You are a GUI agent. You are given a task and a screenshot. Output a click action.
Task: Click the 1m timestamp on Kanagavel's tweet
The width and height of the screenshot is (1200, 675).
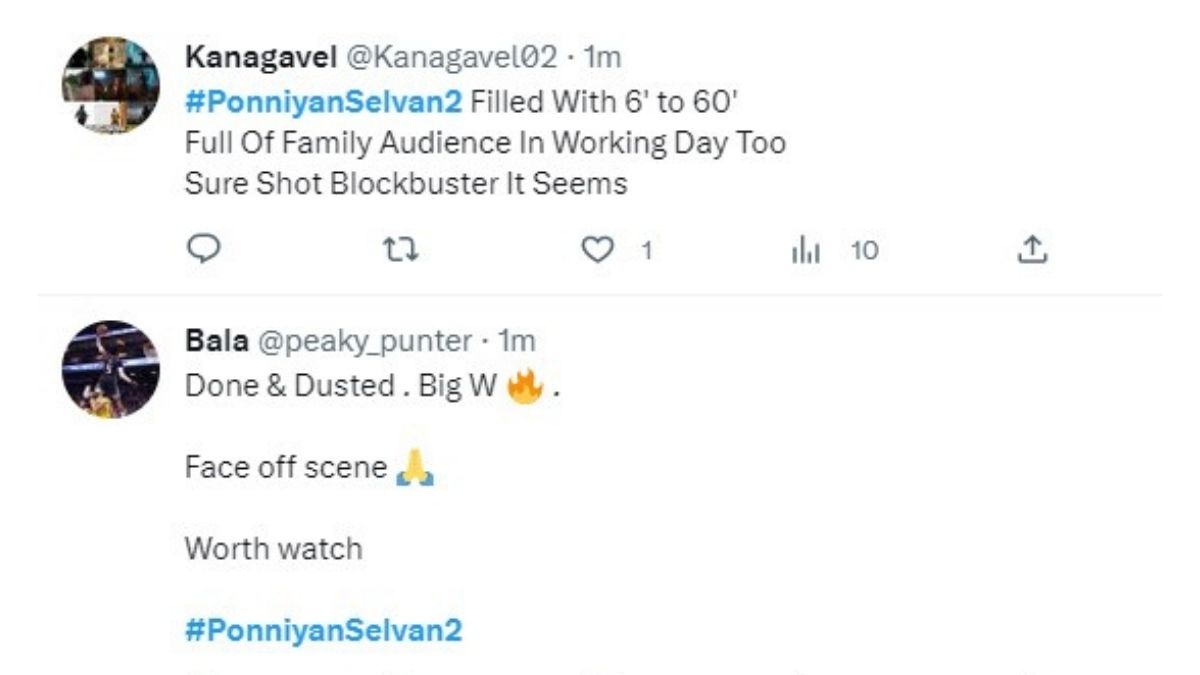[602, 57]
